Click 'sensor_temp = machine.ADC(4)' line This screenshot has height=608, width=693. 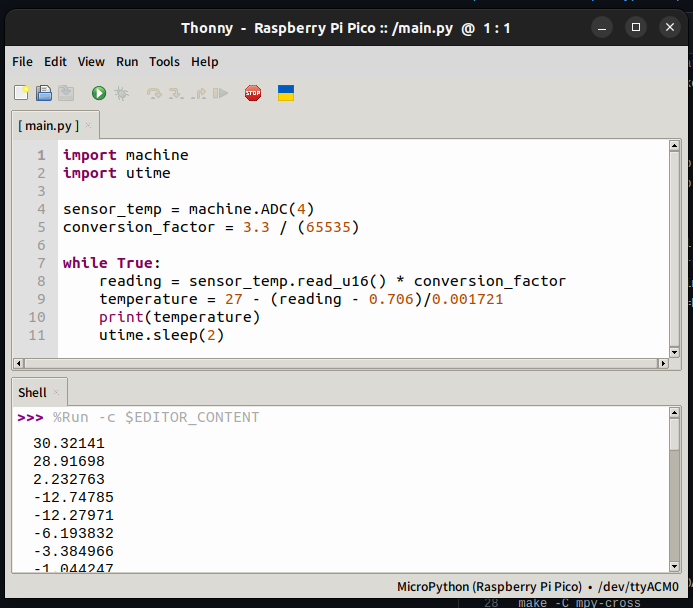(188, 209)
